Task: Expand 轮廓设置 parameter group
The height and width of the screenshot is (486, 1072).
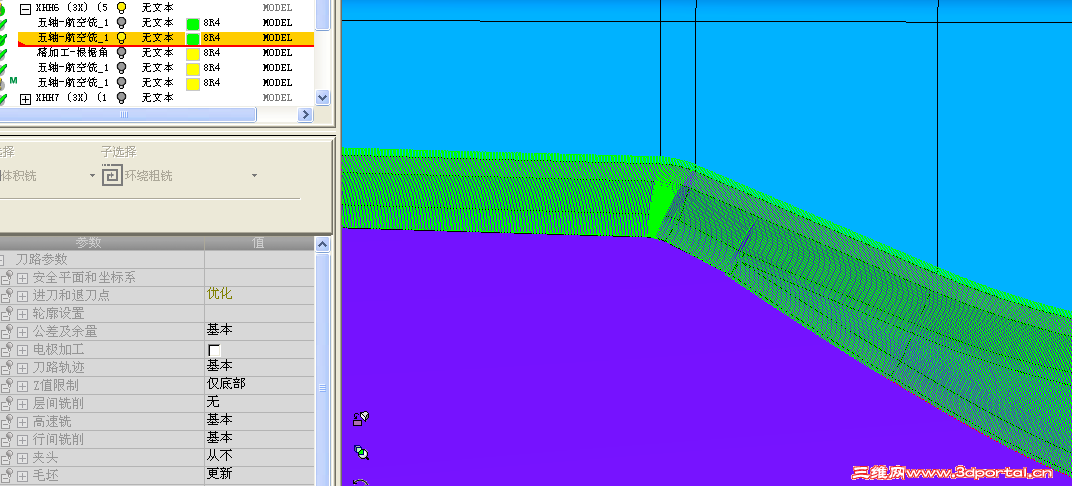Action: (23, 314)
